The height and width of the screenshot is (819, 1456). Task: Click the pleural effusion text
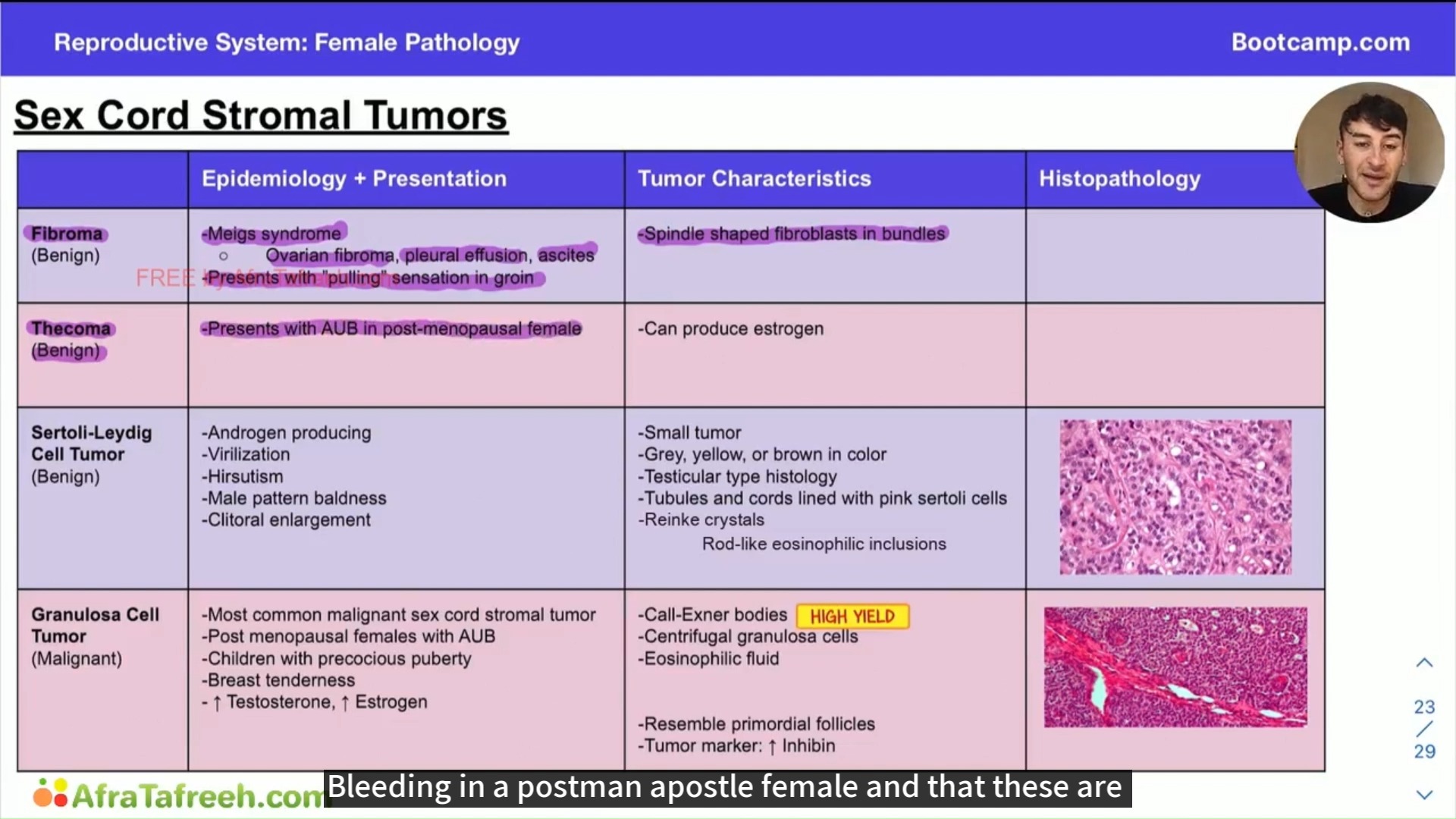[466, 255]
